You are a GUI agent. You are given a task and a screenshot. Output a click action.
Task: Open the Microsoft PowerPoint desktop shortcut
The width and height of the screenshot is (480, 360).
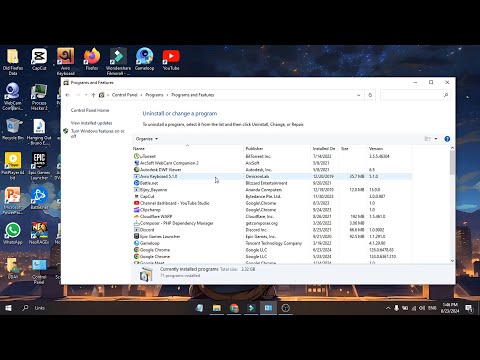point(13,201)
